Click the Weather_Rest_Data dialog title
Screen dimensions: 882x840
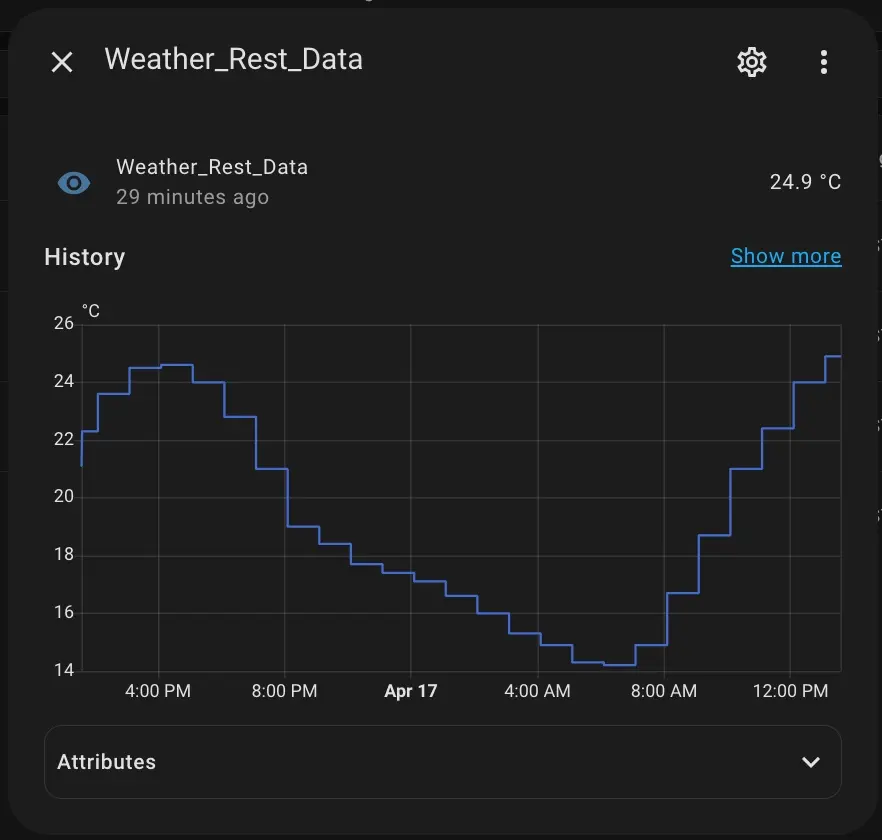[233, 60]
